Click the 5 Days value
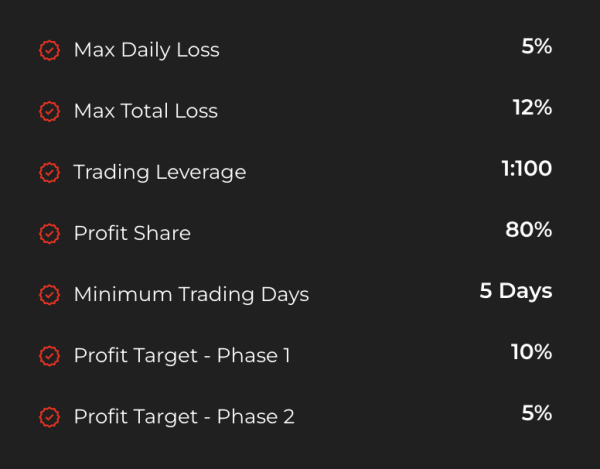 [x=516, y=291]
